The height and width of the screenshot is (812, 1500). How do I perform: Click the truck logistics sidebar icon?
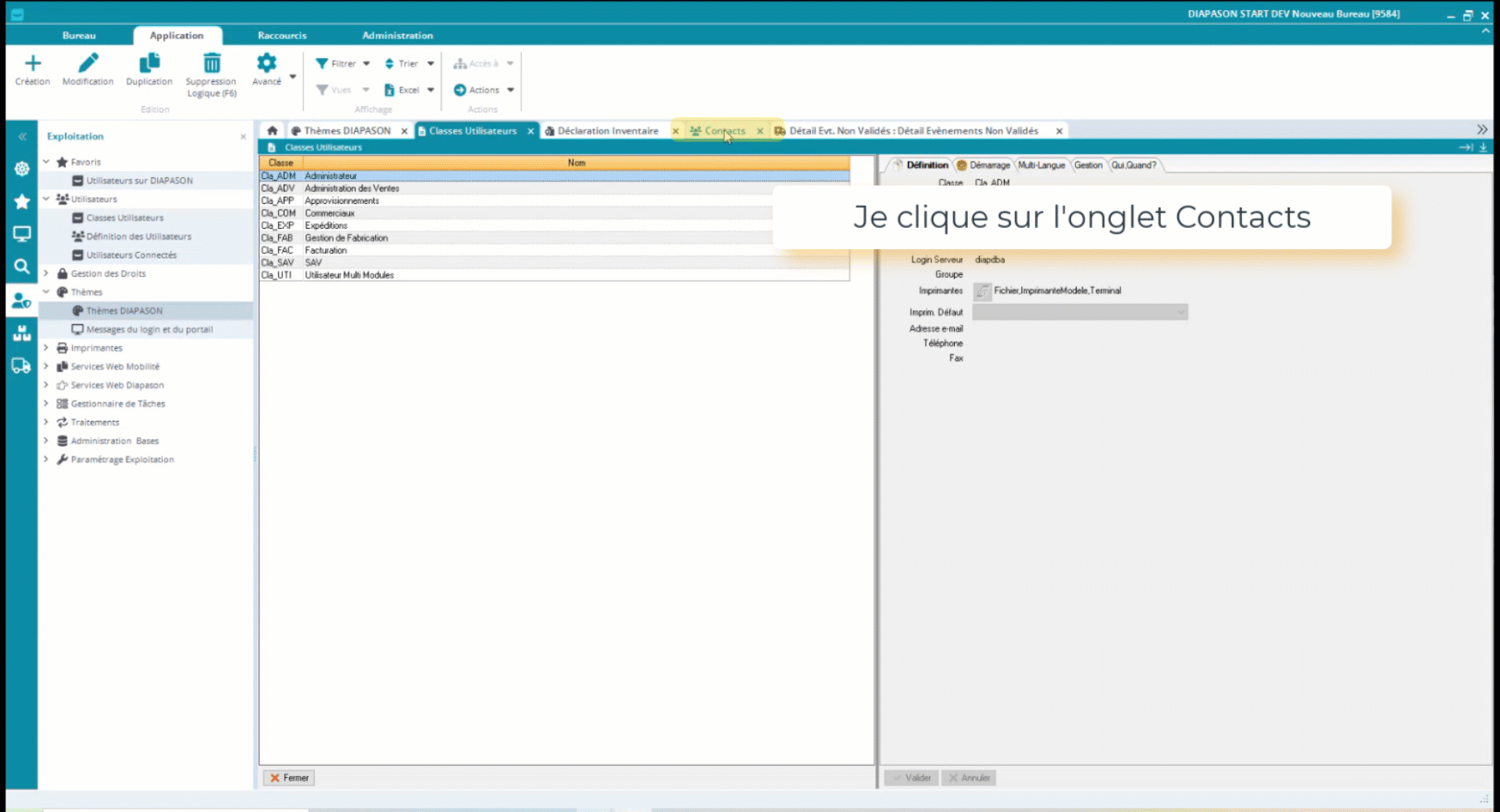(x=21, y=365)
